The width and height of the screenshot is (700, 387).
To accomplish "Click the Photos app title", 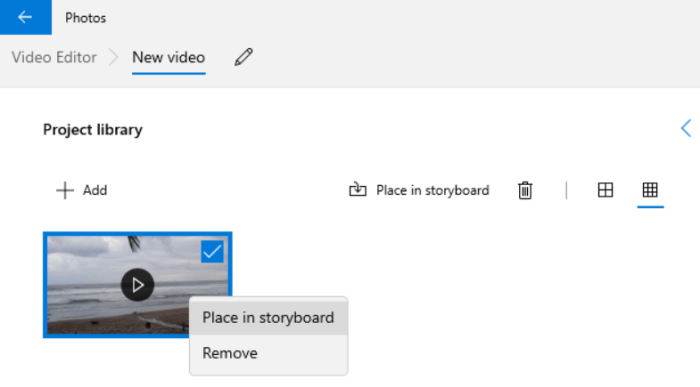I will click(85, 18).
